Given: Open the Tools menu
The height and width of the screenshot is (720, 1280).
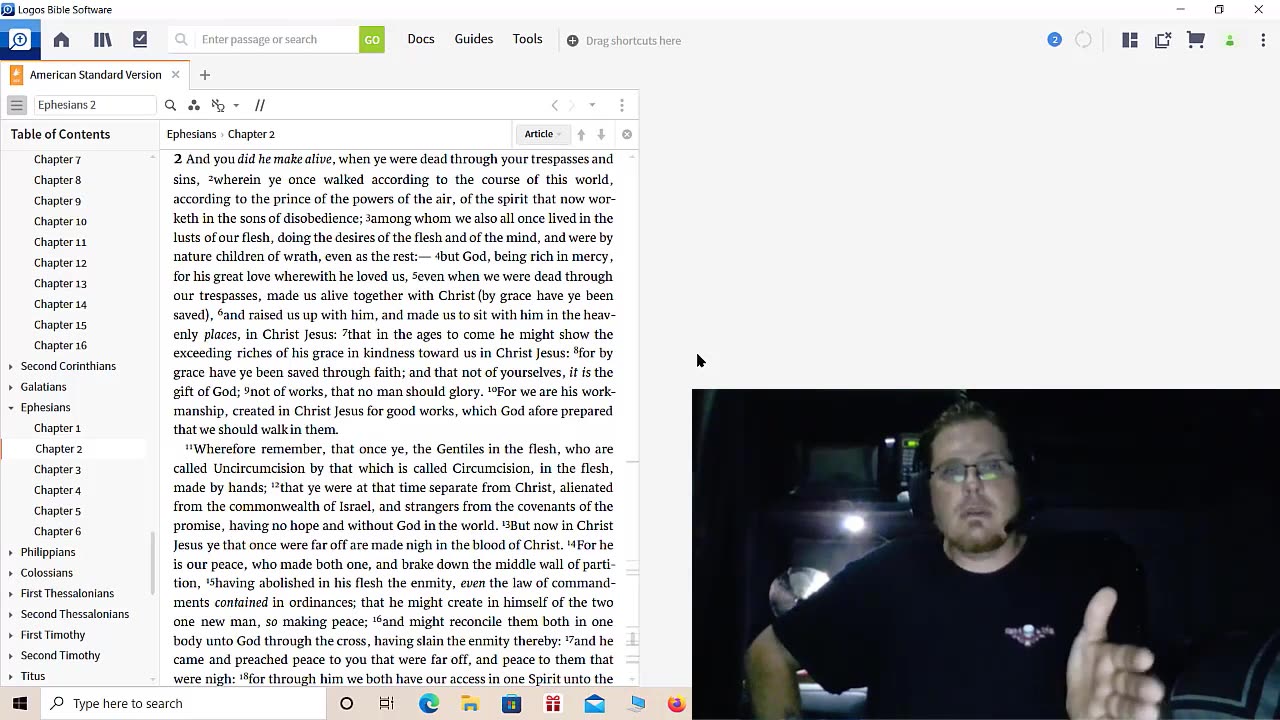Looking at the screenshot, I should pyautogui.click(x=528, y=39).
